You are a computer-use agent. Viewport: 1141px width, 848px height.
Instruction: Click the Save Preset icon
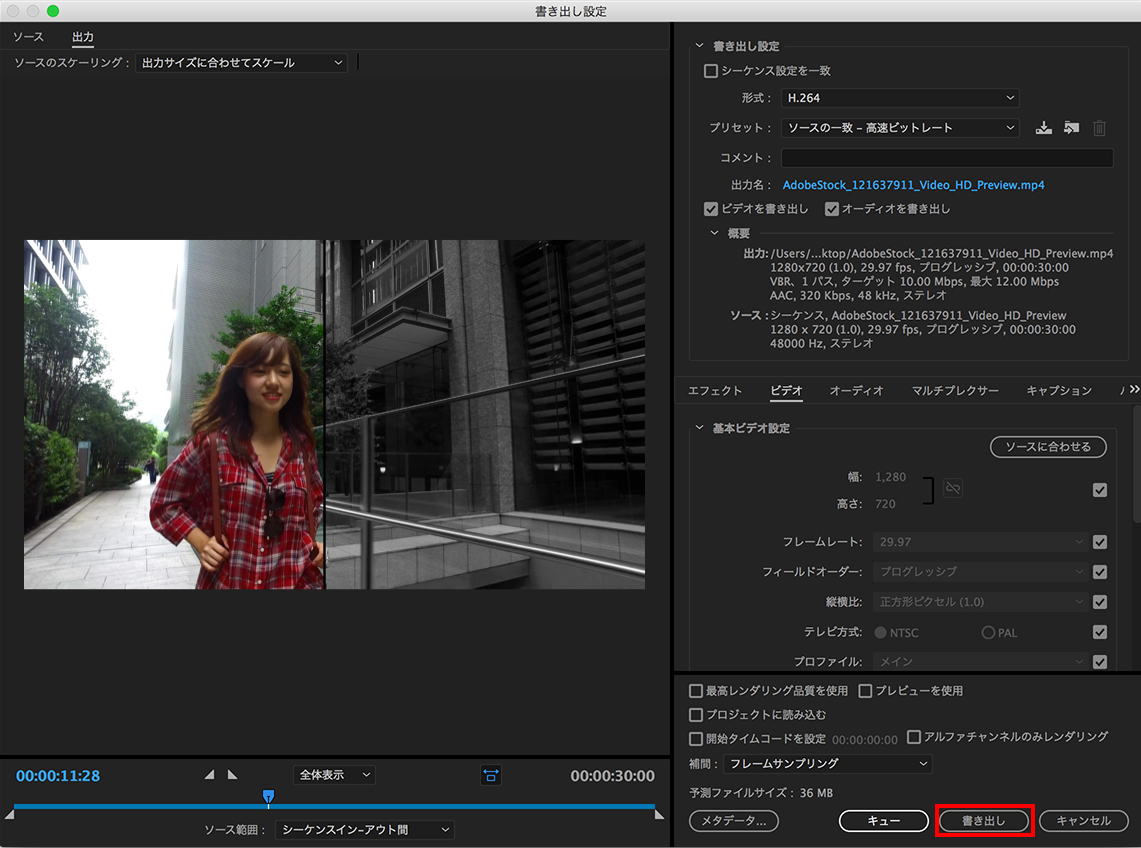click(x=1044, y=128)
